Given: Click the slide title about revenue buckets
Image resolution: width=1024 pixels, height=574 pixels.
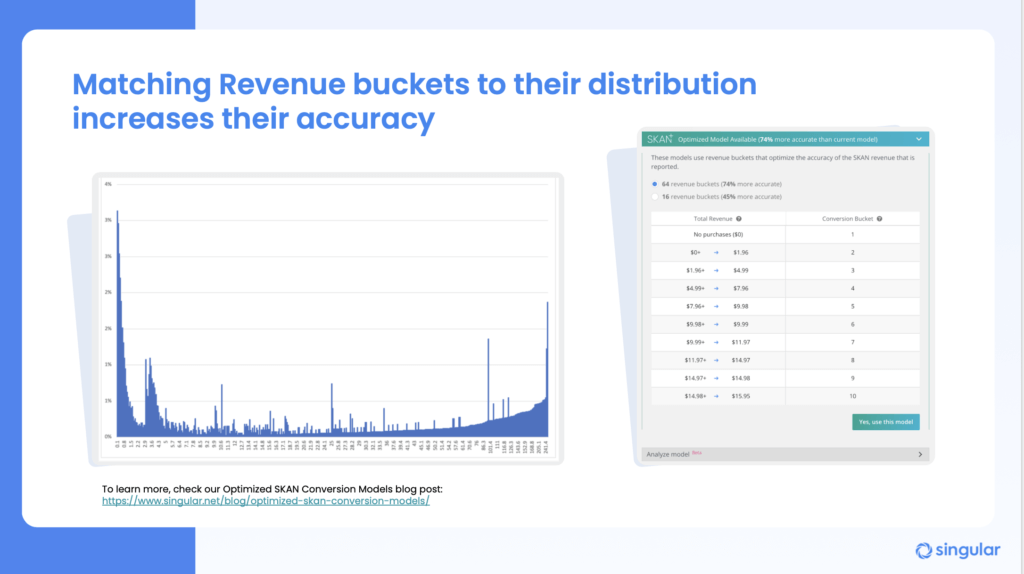Looking at the screenshot, I should coord(414,101).
